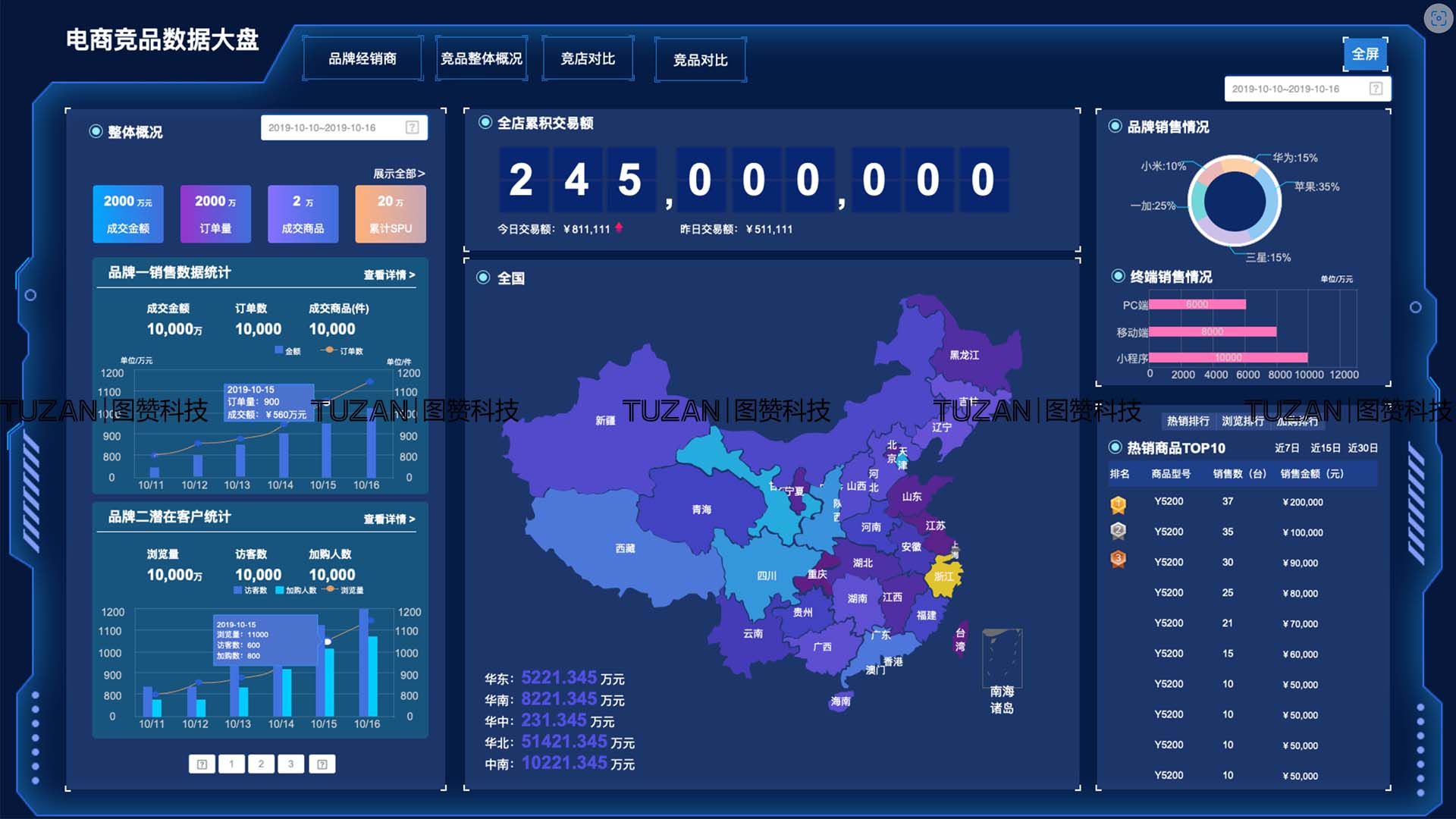1456x819 pixels.
Task: Open calendar icon in 整体概况 date field
Action: click(x=412, y=127)
